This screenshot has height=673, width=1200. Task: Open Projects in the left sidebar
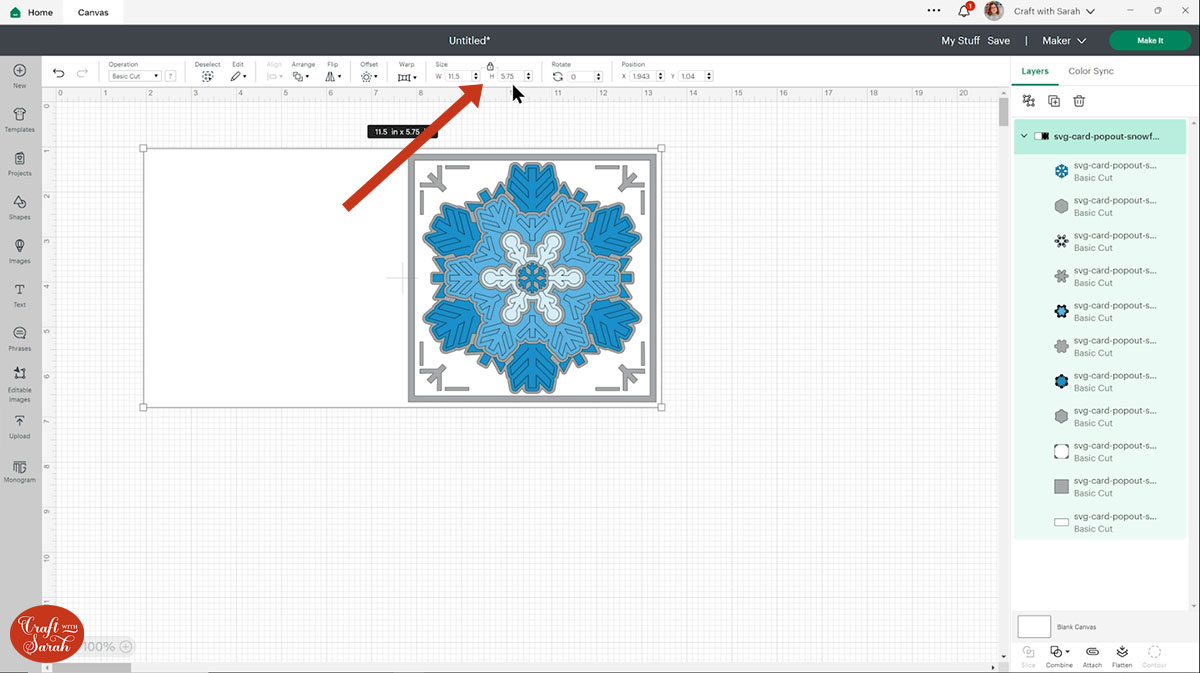(x=20, y=163)
